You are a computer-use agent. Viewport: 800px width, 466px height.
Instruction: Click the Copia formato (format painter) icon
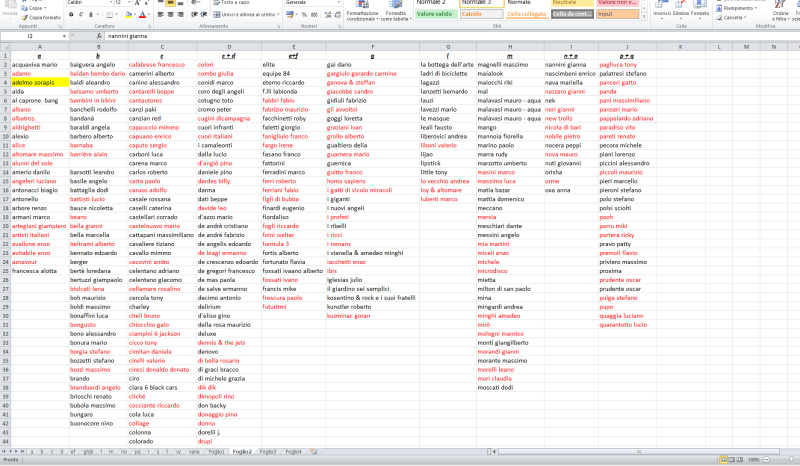coord(24,17)
